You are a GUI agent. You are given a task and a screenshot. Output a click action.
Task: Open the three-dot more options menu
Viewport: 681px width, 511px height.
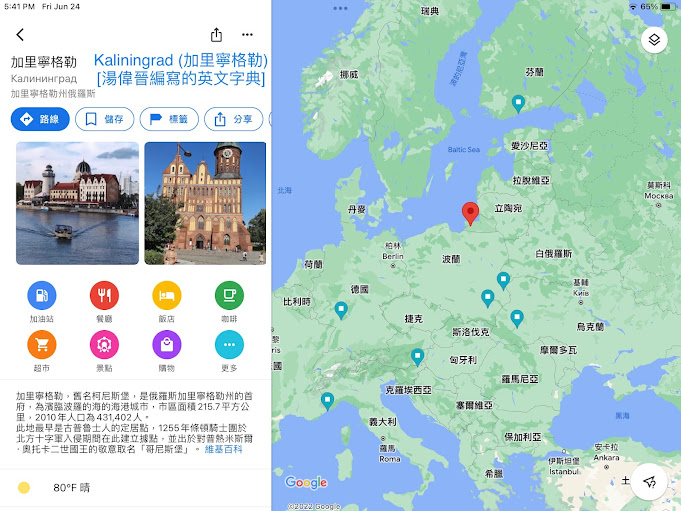247,35
